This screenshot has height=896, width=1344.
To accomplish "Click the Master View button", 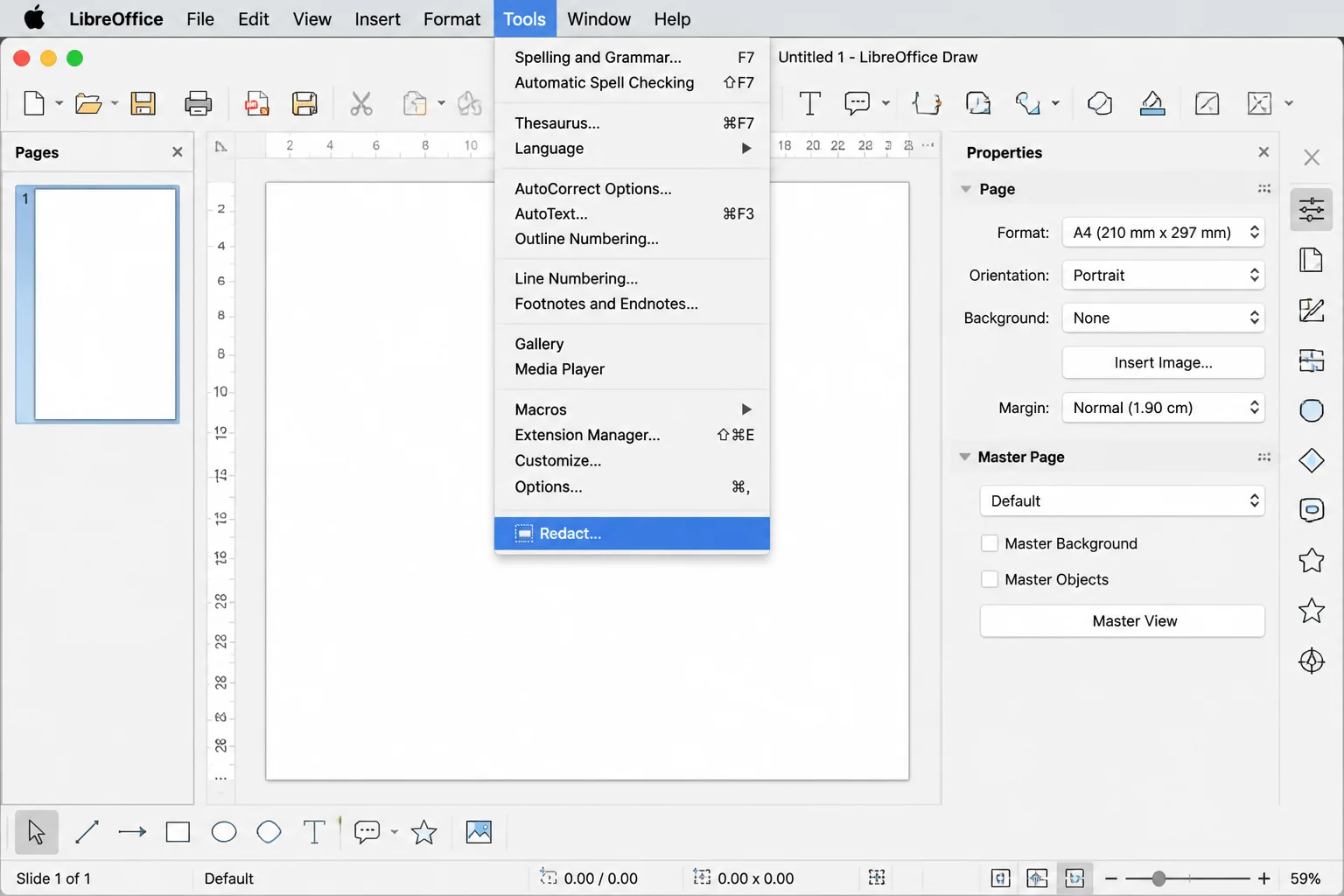I will click(1122, 621).
